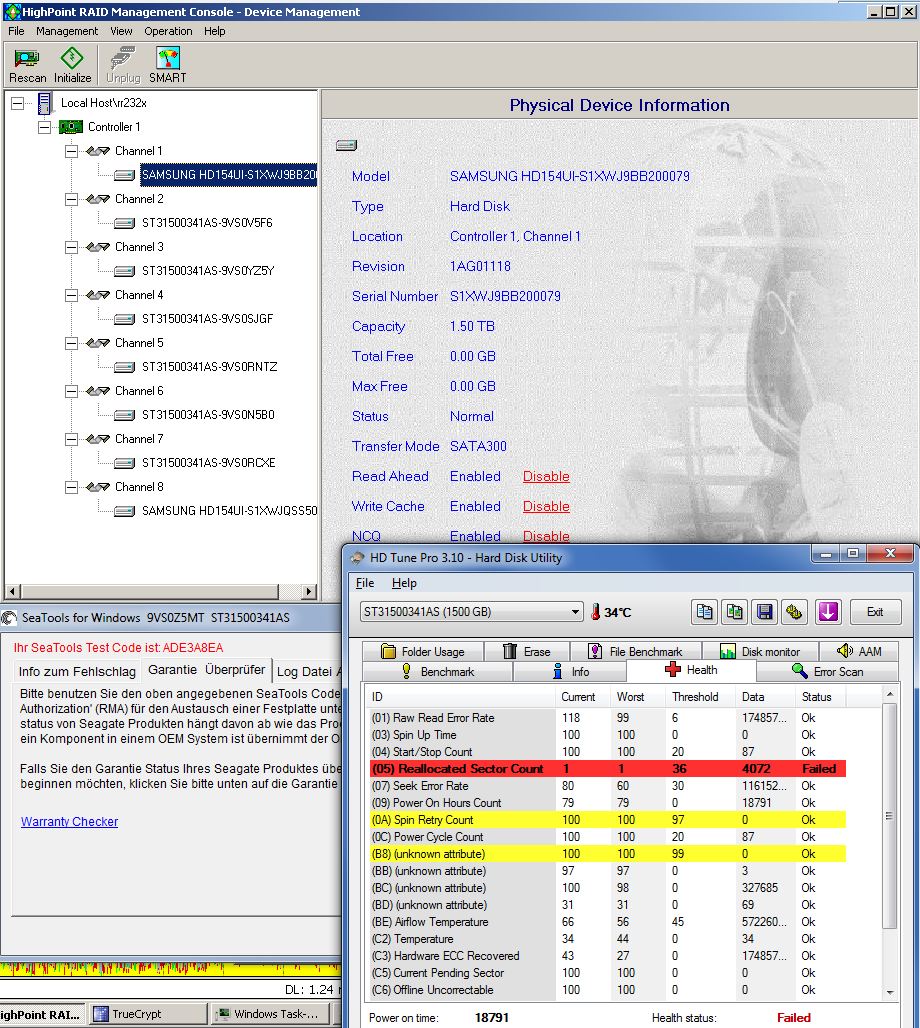
Task: Click Disable link for Write Cache
Action: (x=546, y=507)
